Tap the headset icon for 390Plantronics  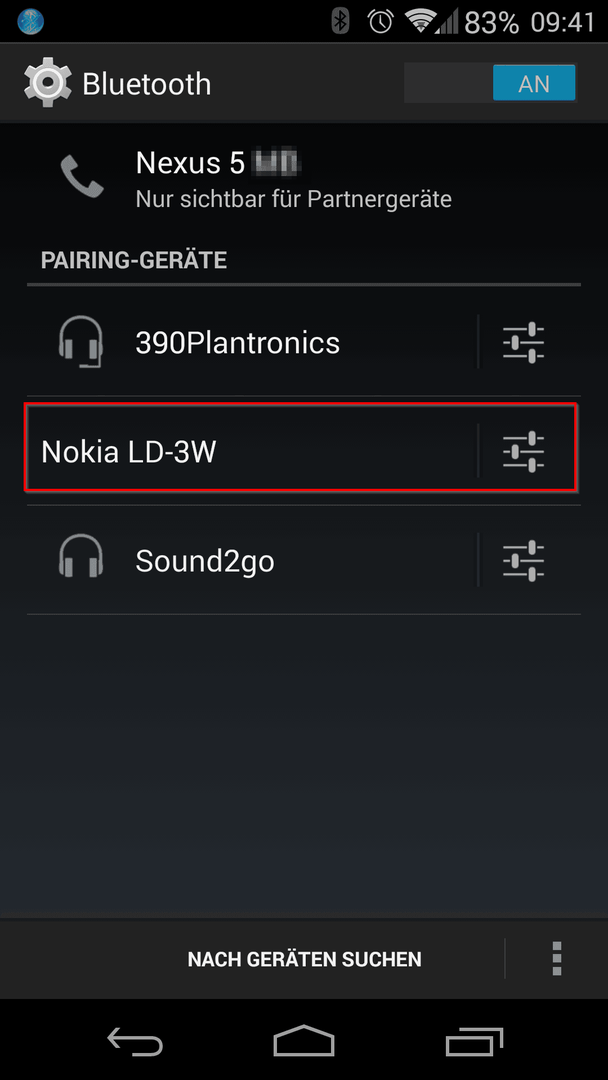81,342
